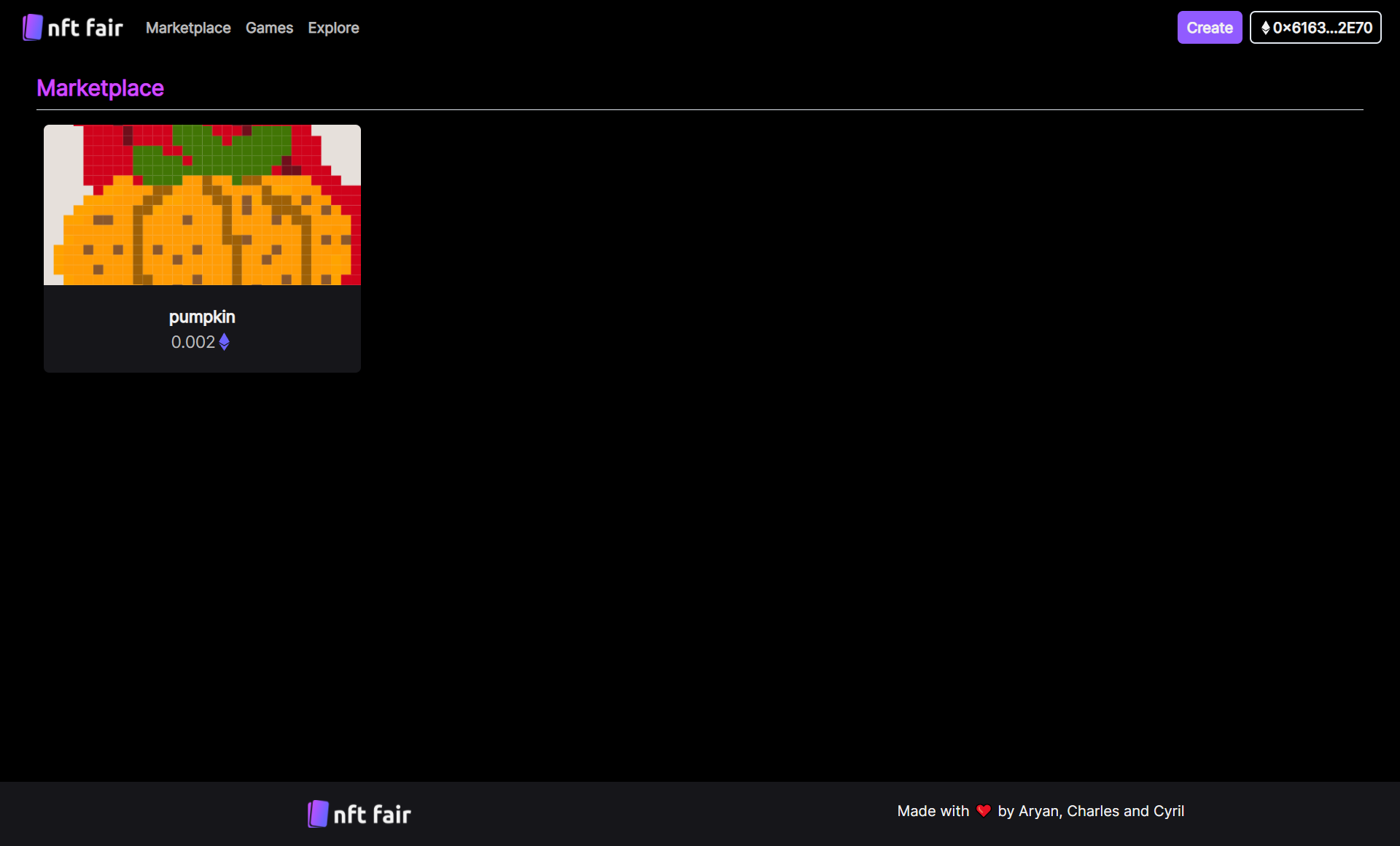This screenshot has width=1400, height=846.
Task: Click the "Made with" footer text
Action: click(x=933, y=811)
